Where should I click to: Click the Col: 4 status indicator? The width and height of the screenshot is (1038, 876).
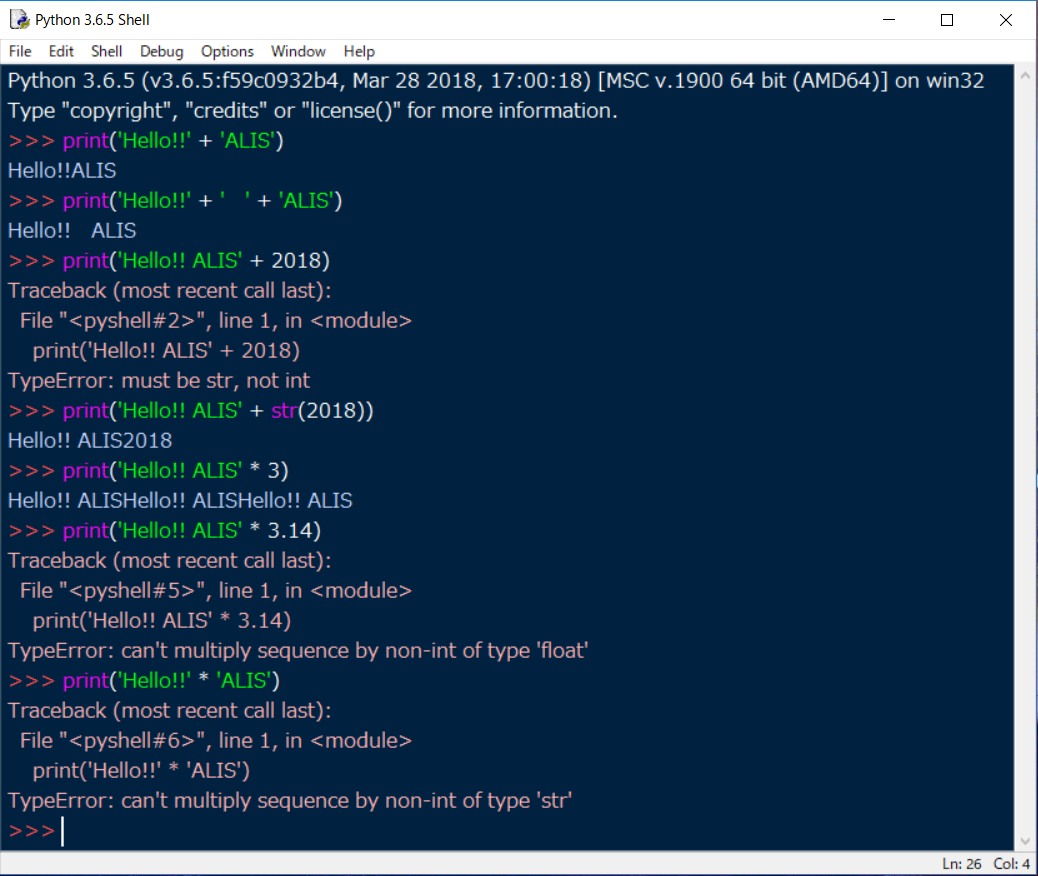(x=1012, y=864)
